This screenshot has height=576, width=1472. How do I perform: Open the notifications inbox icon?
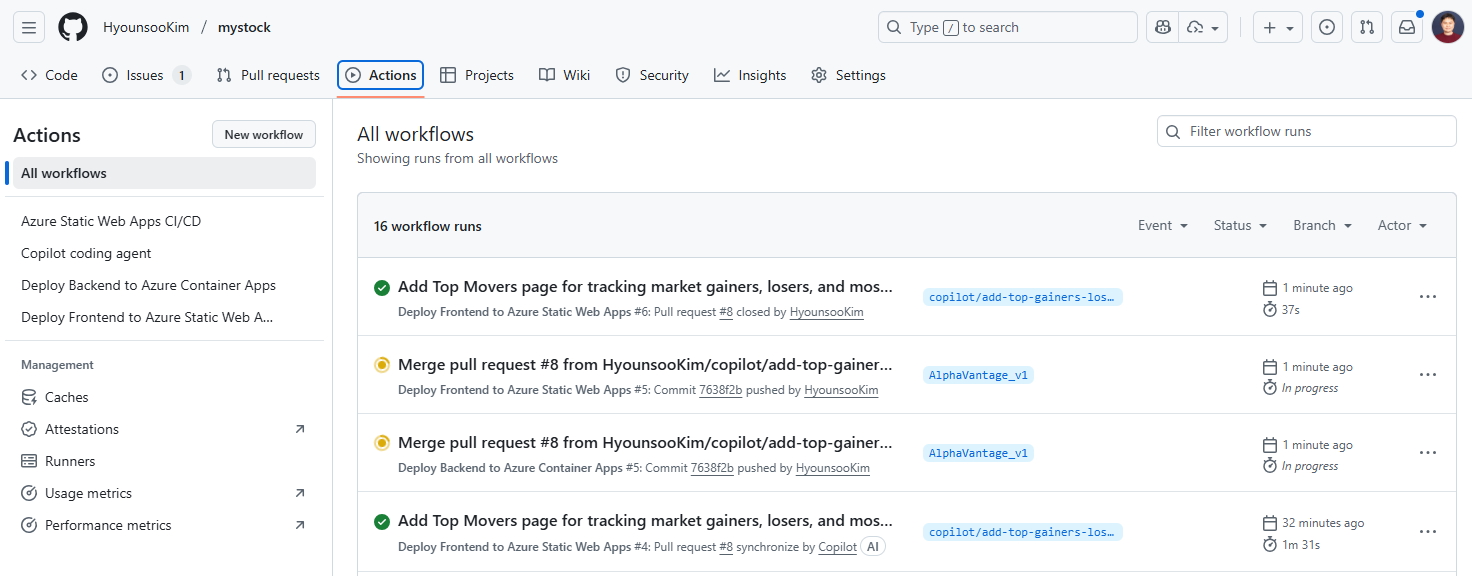(x=1407, y=27)
